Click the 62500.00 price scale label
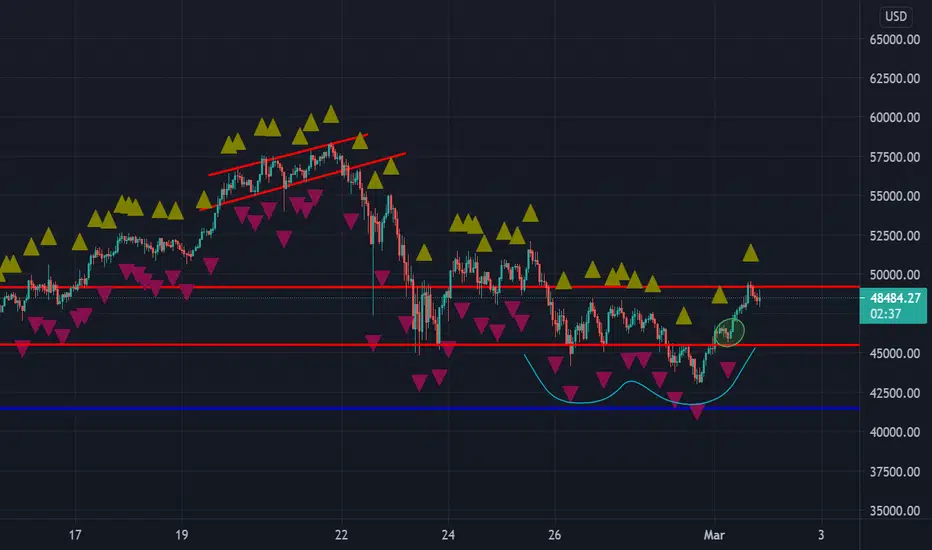Viewport: 932px width, 550px height. click(x=895, y=78)
